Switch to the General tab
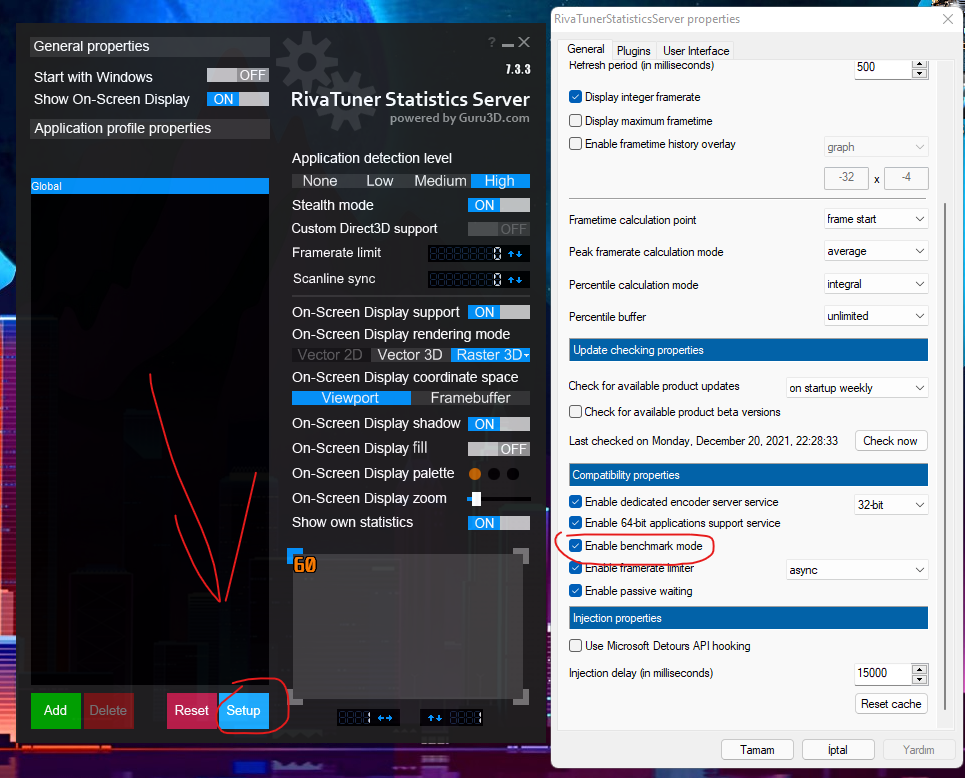965x778 pixels. click(x=585, y=49)
